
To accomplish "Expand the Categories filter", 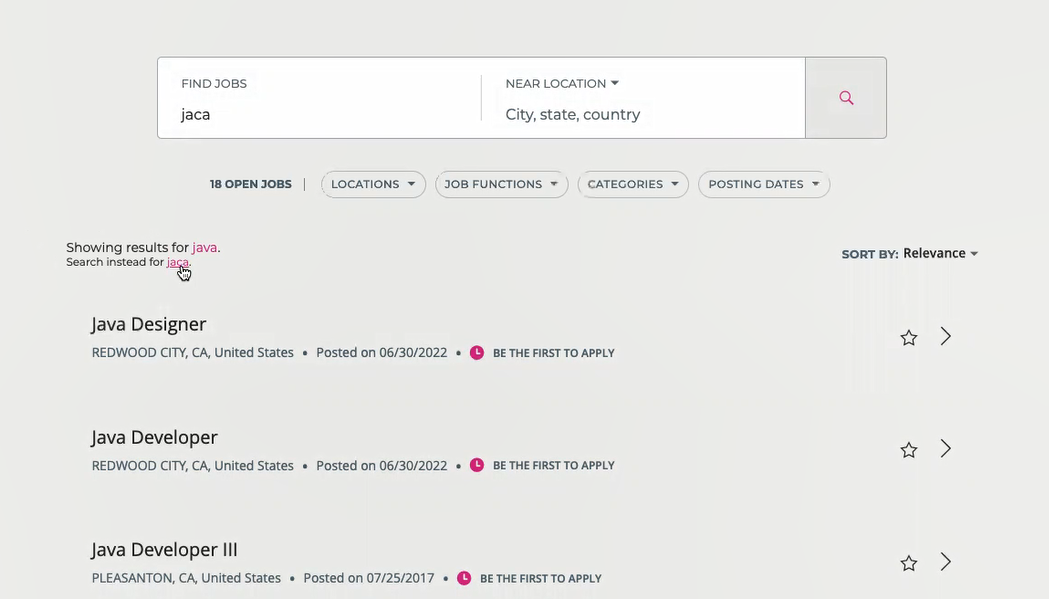I will [x=633, y=185].
